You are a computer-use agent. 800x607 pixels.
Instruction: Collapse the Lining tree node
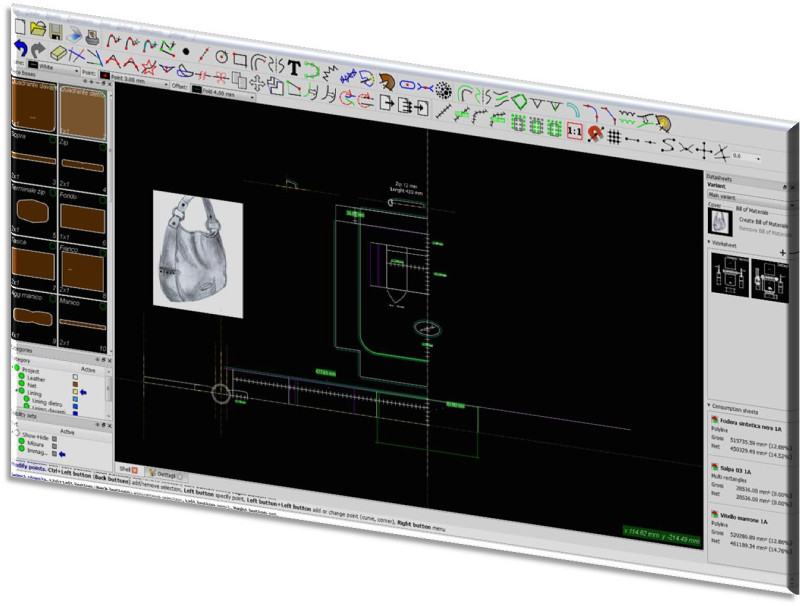[17, 391]
